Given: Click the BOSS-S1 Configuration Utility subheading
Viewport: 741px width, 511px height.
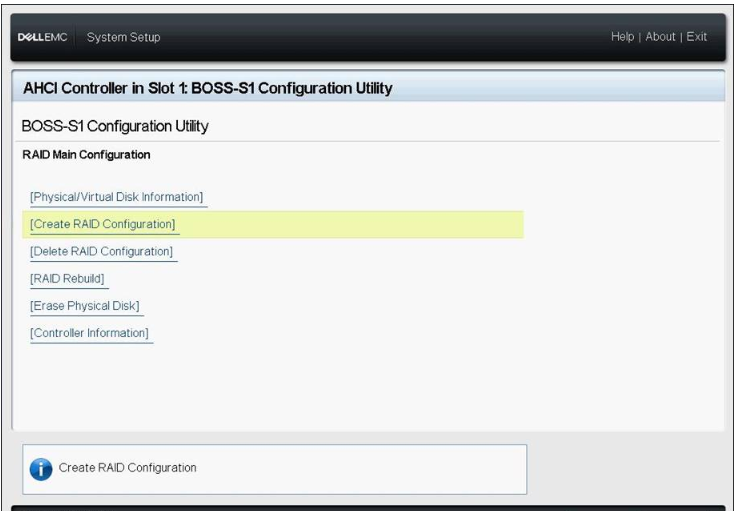Looking at the screenshot, I should point(115,126).
